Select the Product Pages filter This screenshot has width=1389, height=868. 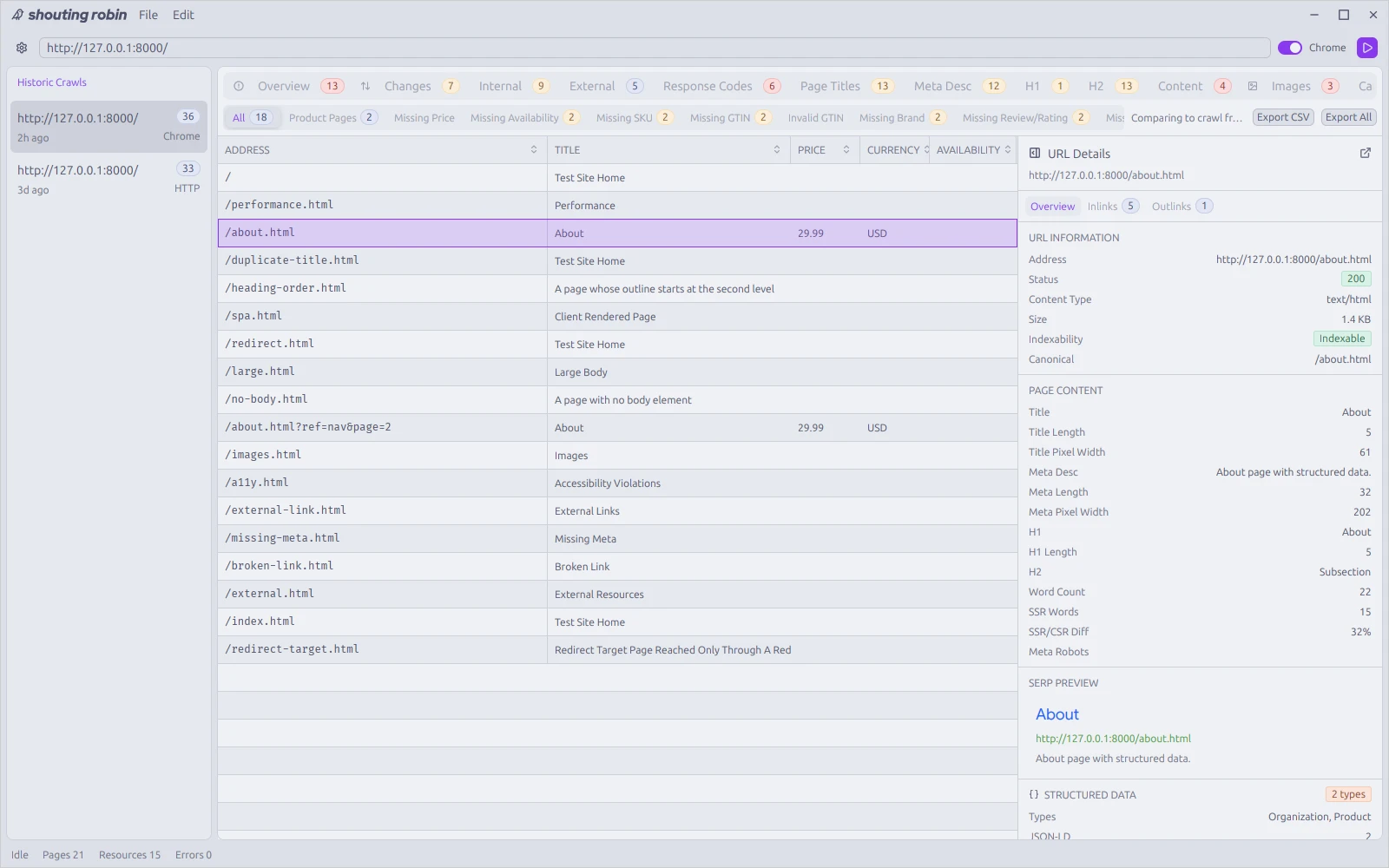click(x=332, y=117)
